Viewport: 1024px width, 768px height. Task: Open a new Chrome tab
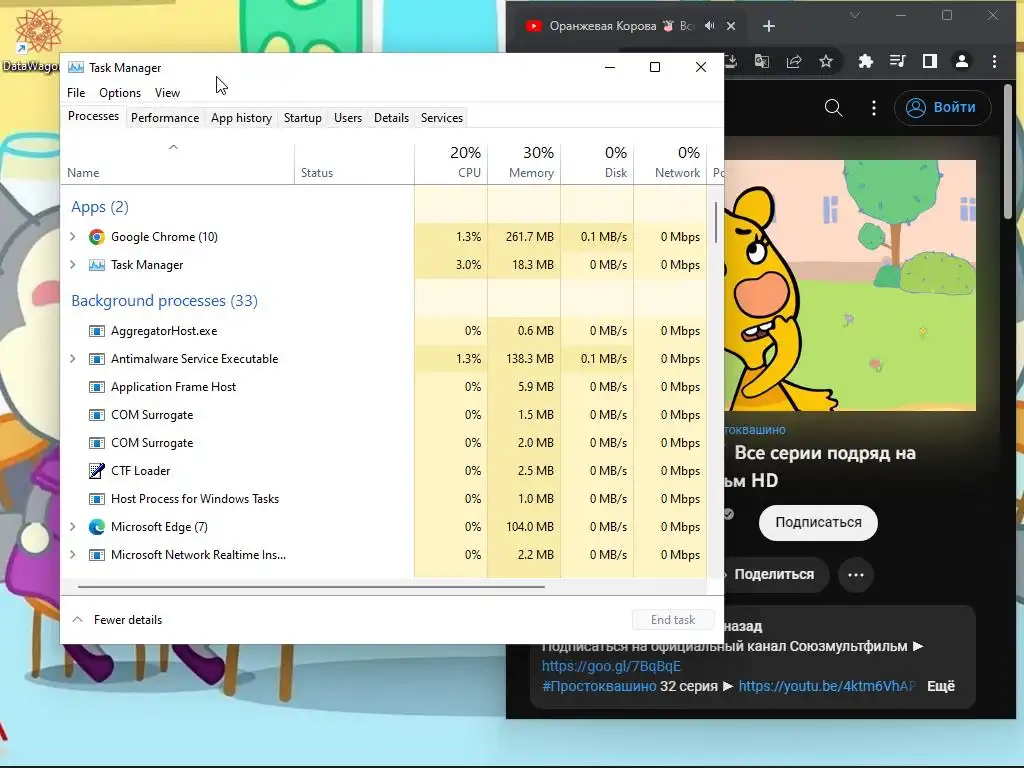click(769, 26)
